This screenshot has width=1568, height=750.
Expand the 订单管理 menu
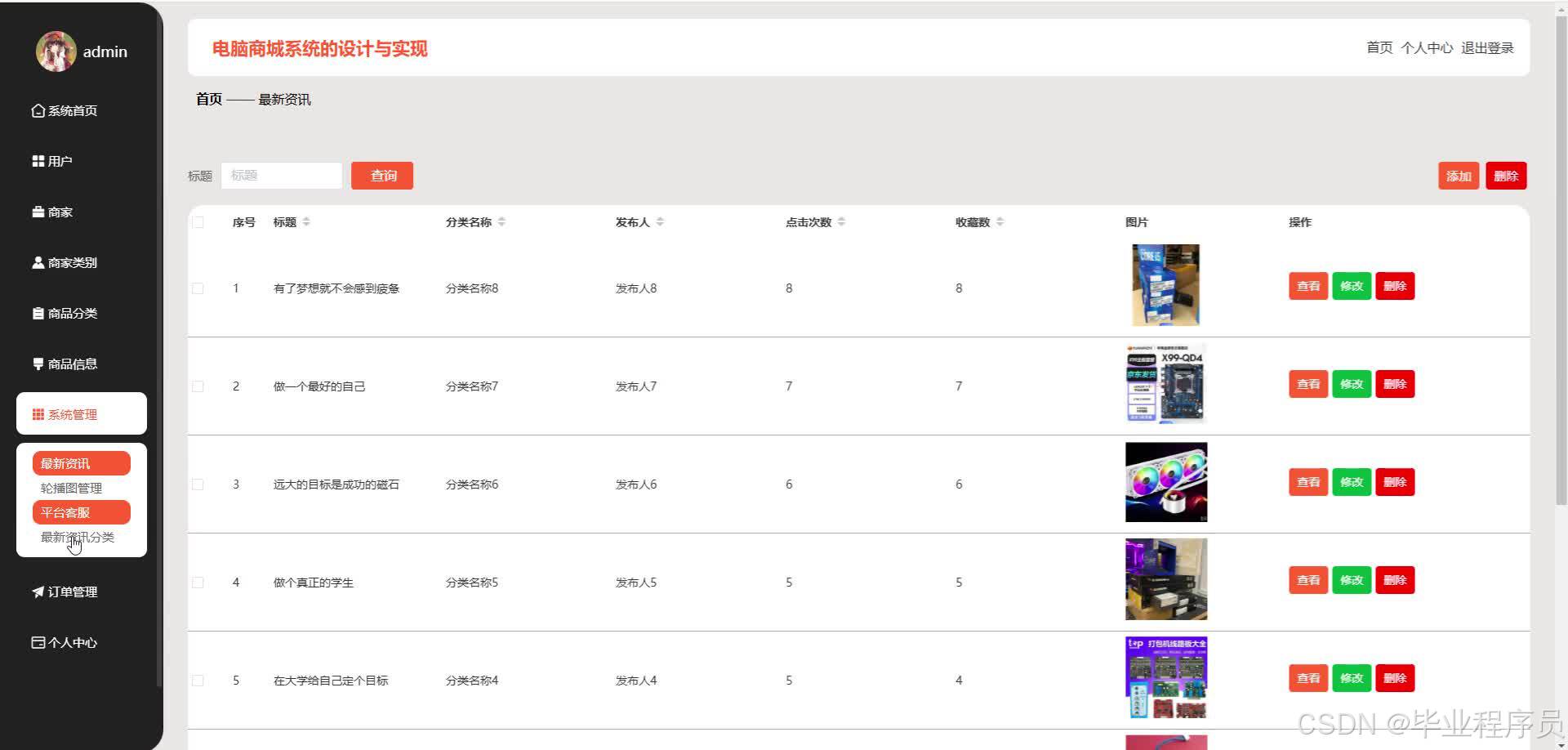click(x=82, y=592)
